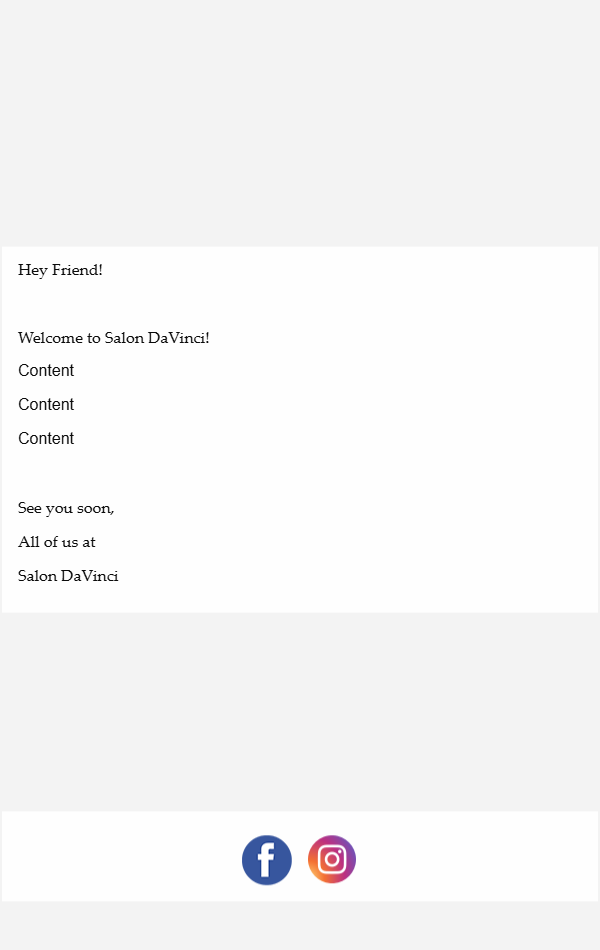This screenshot has height=950, width=600.
Task: Click the second "Content" placeholder line
Action: pos(46,405)
